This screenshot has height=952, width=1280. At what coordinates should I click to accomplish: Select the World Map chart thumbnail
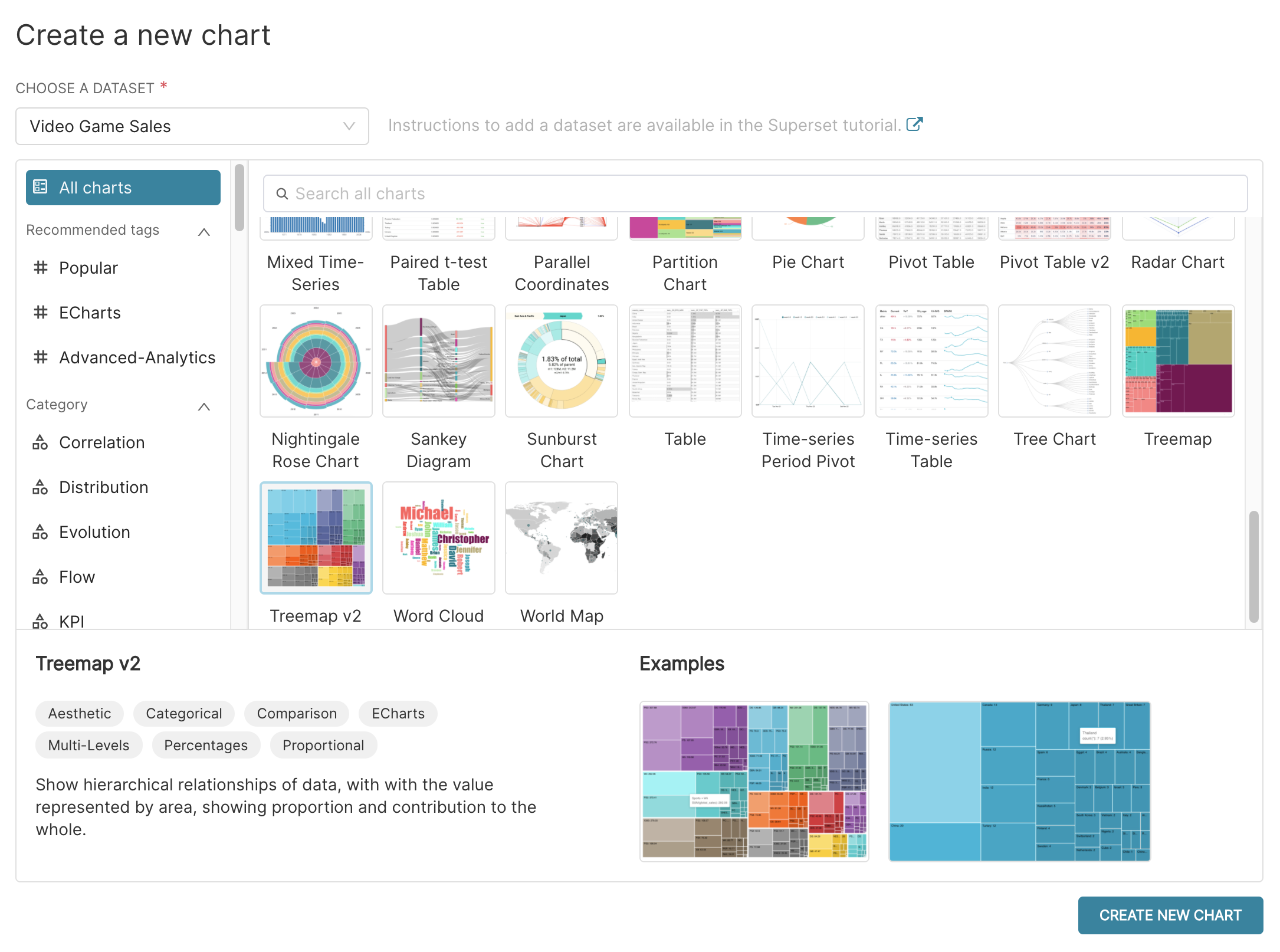click(561, 538)
